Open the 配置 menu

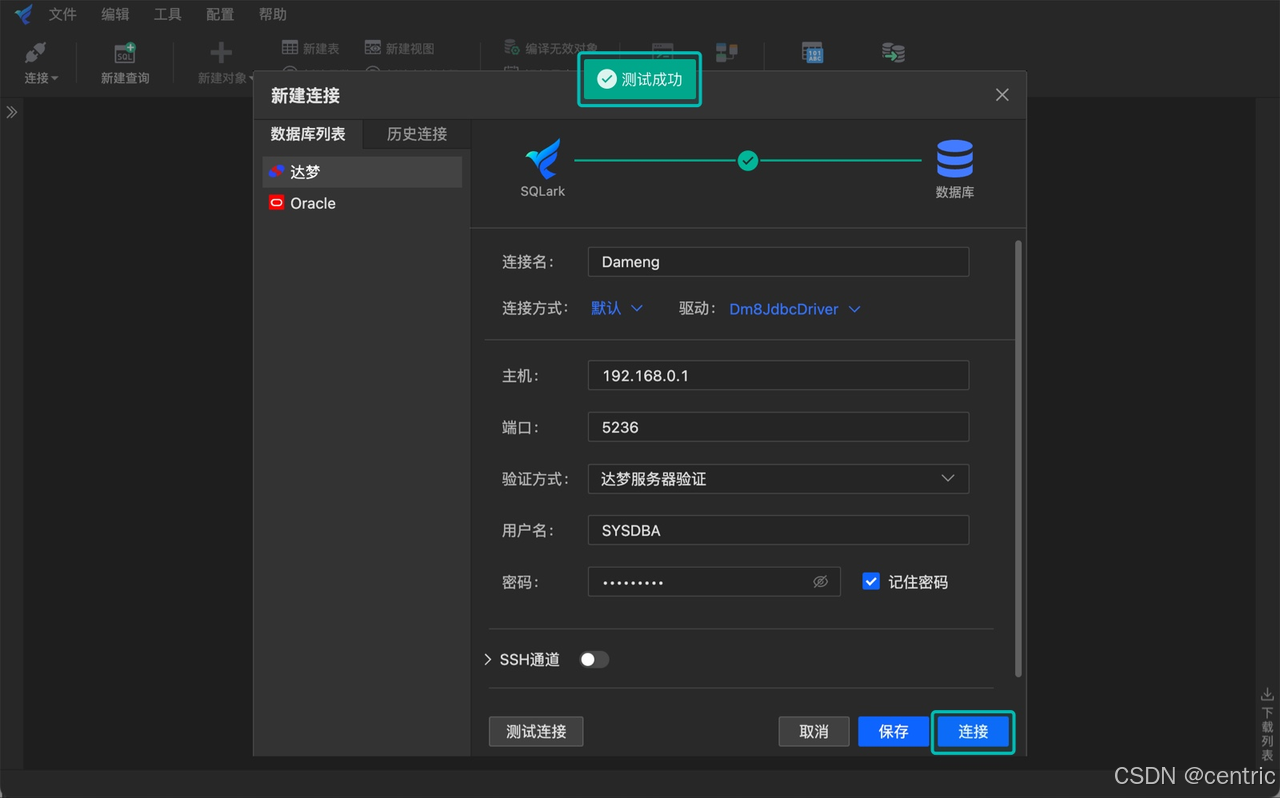(x=220, y=15)
